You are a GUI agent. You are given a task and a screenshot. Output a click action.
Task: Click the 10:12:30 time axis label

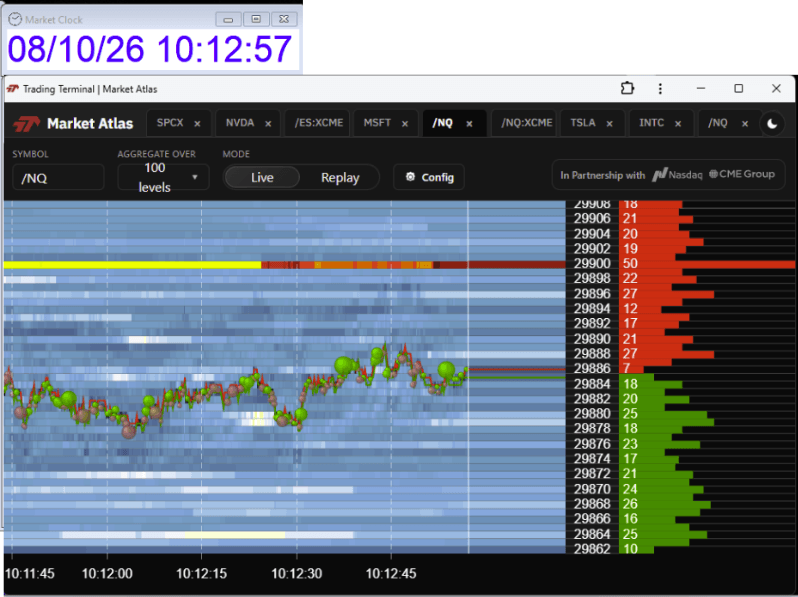[297, 574]
